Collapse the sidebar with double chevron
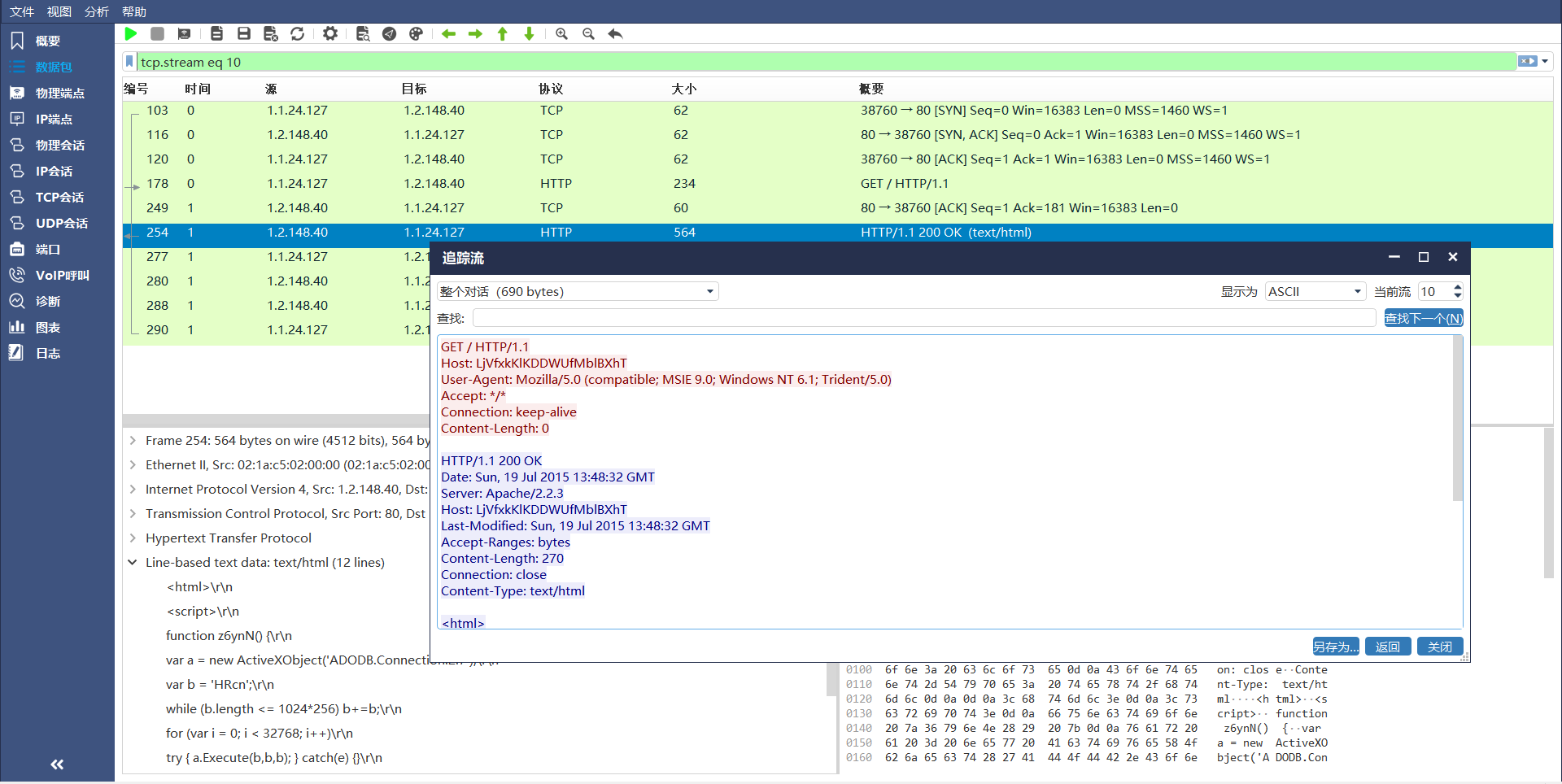 coord(57,764)
